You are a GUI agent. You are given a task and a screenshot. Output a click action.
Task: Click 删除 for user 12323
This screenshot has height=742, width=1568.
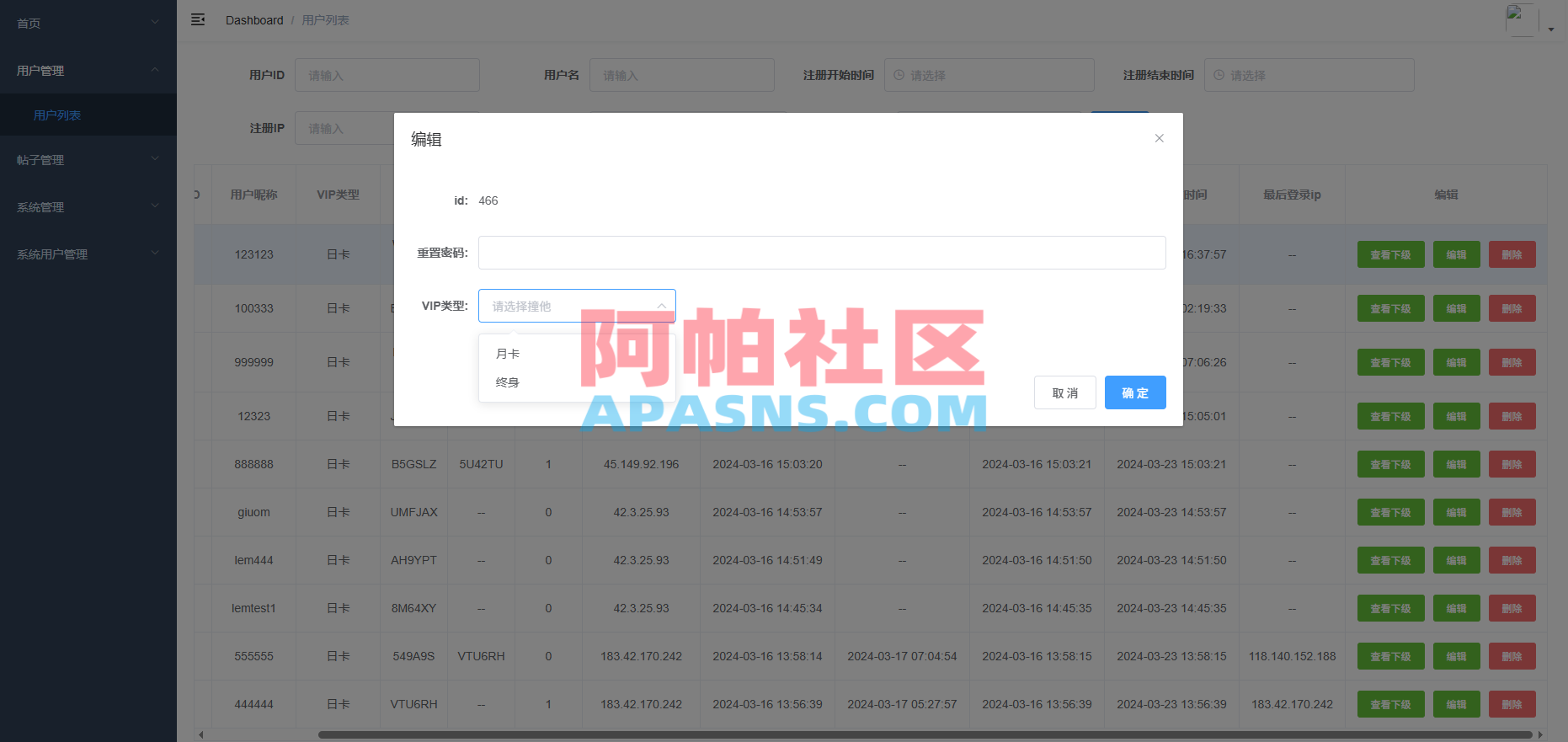1512,416
